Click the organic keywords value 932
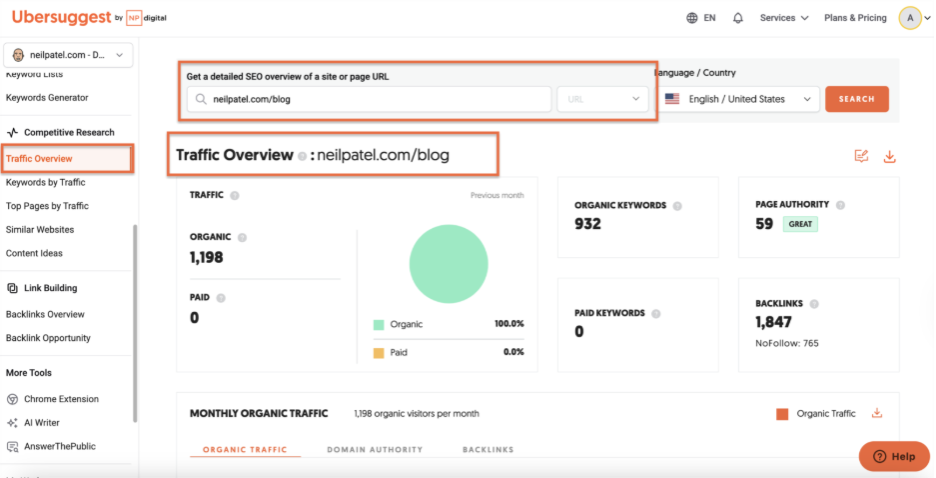The image size is (936, 478). click(588, 224)
